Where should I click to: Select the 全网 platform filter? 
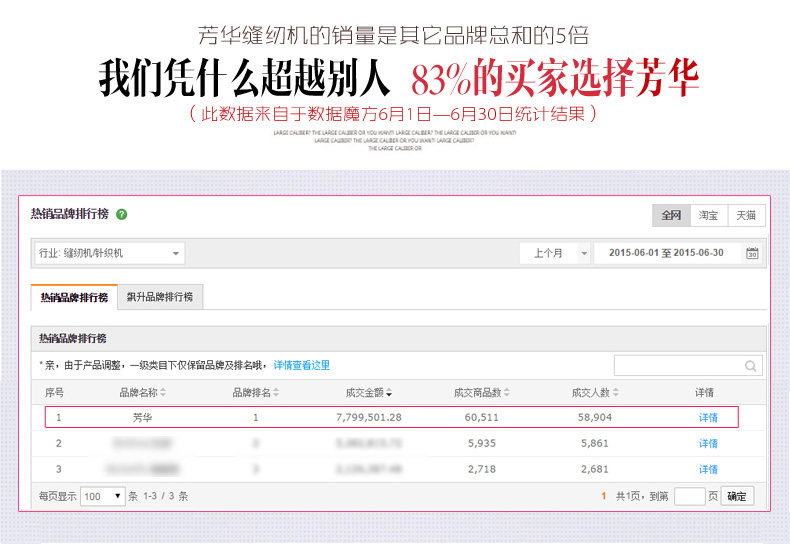(671, 216)
